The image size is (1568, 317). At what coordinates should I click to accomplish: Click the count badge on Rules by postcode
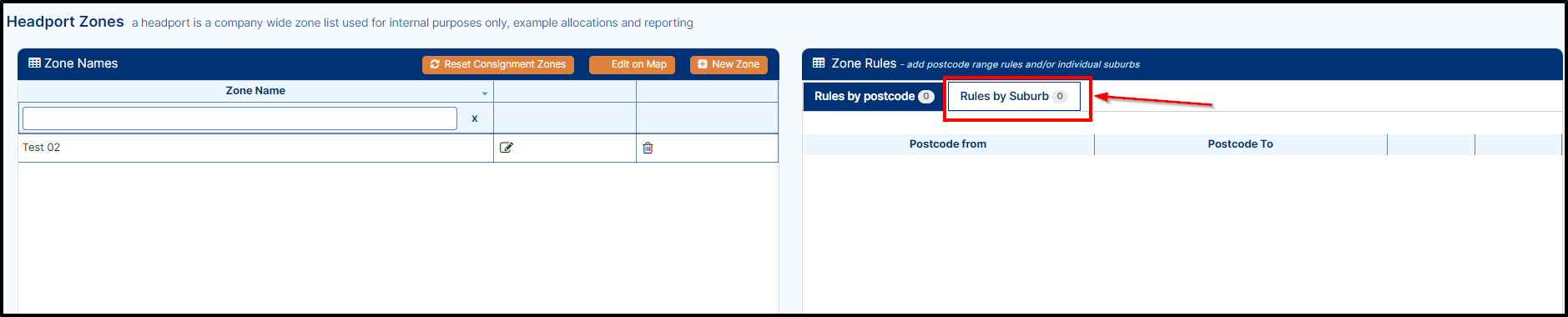(x=926, y=97)
